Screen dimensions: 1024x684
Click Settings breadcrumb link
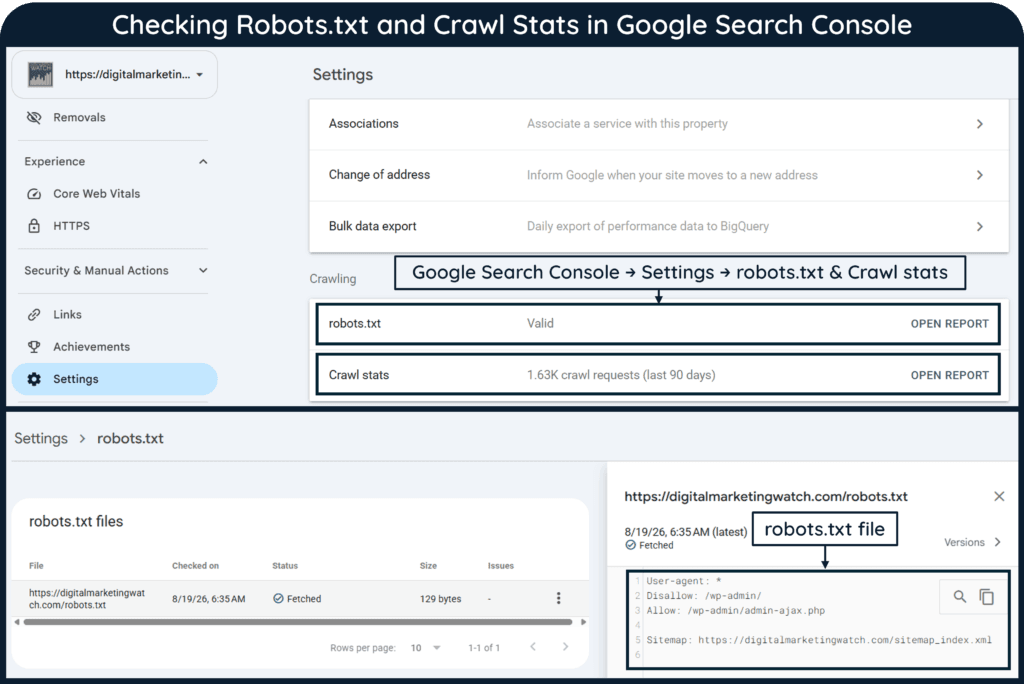(x=41, y=438)
